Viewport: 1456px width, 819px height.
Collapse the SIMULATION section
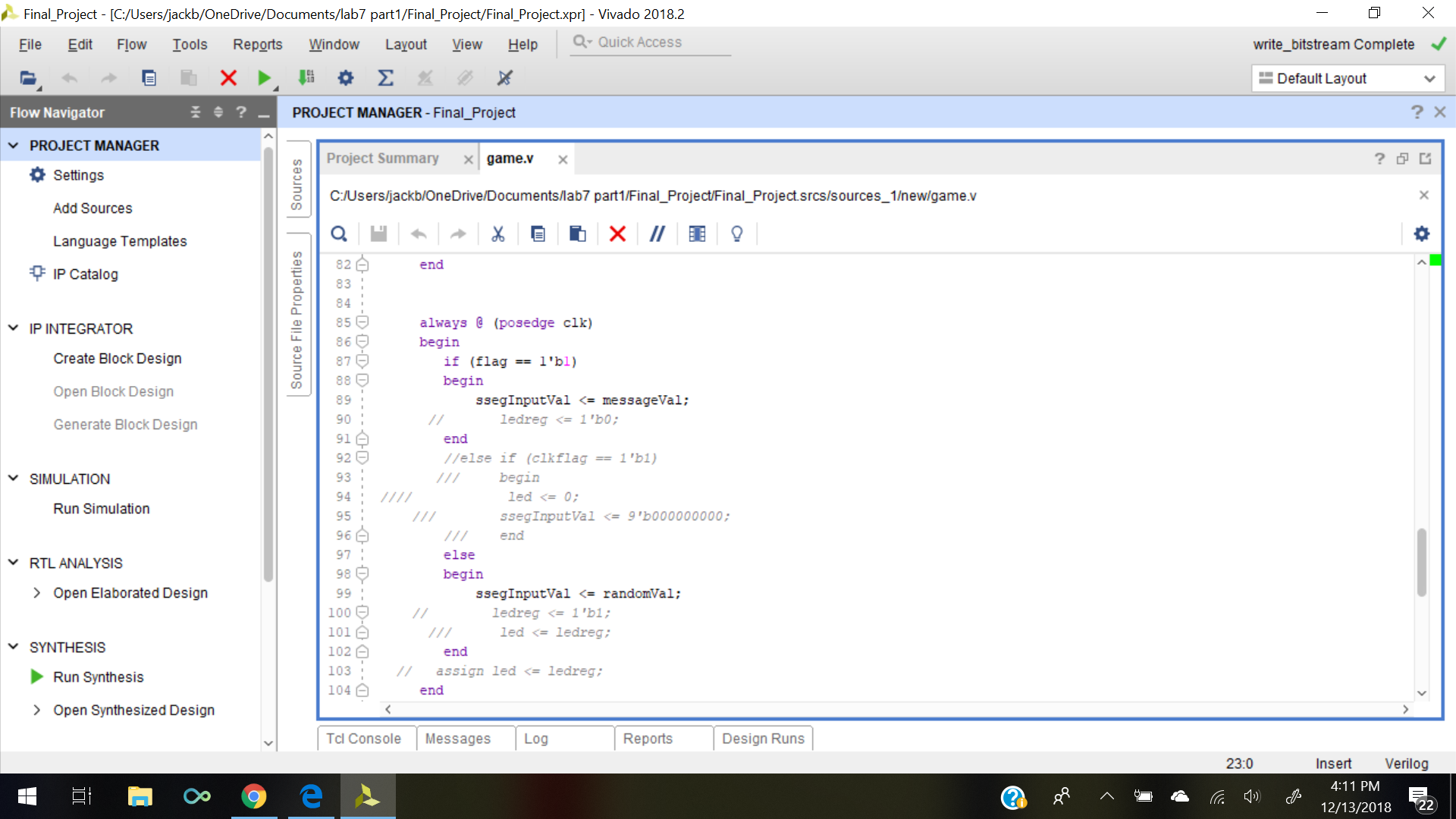(x=13, y=479)
